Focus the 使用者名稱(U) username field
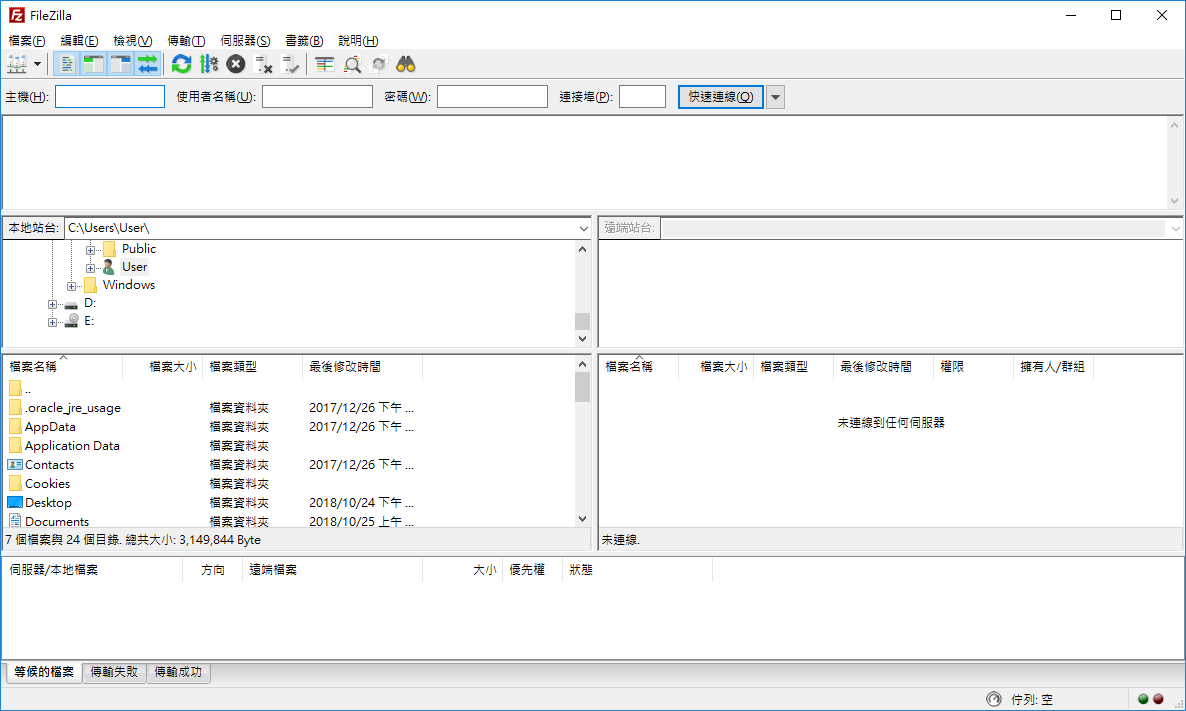This screenshot has width=1186, height=711. click(x=317, y=97)
